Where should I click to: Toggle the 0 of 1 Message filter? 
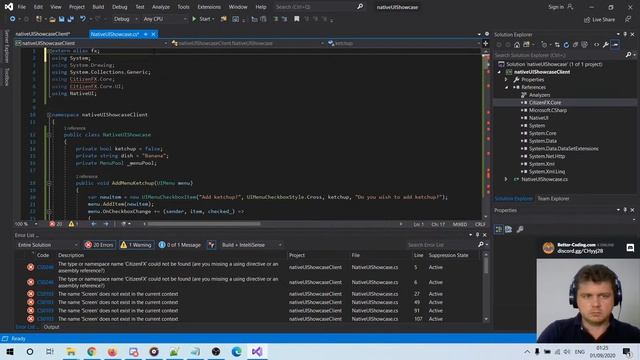(180, 245)
